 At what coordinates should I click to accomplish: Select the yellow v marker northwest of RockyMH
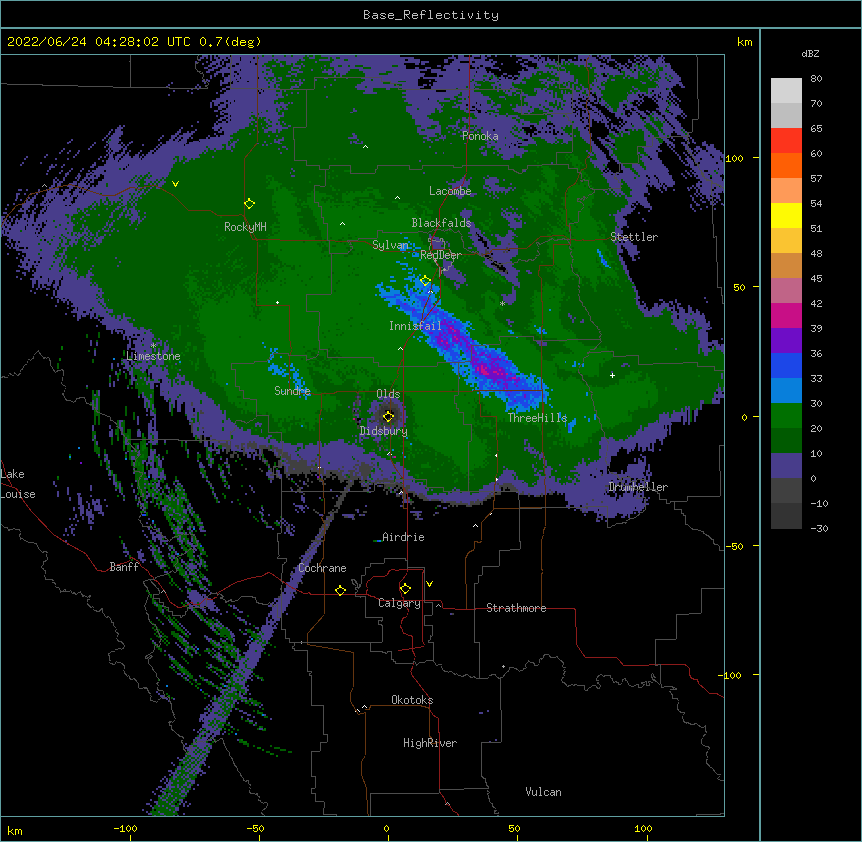tap(175, 184)
